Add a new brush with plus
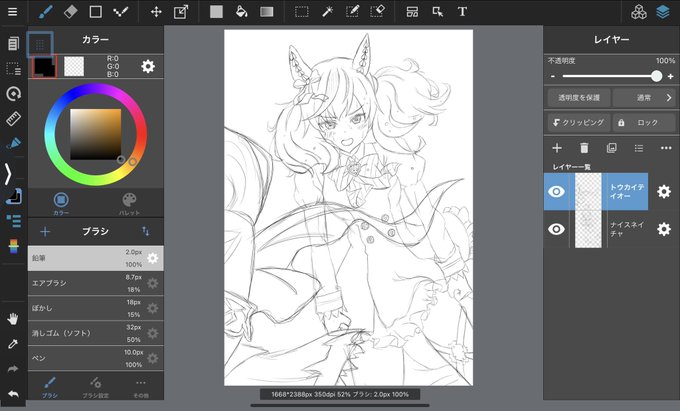The height and width of the screenshot is (411, 680). coord(45,232)
